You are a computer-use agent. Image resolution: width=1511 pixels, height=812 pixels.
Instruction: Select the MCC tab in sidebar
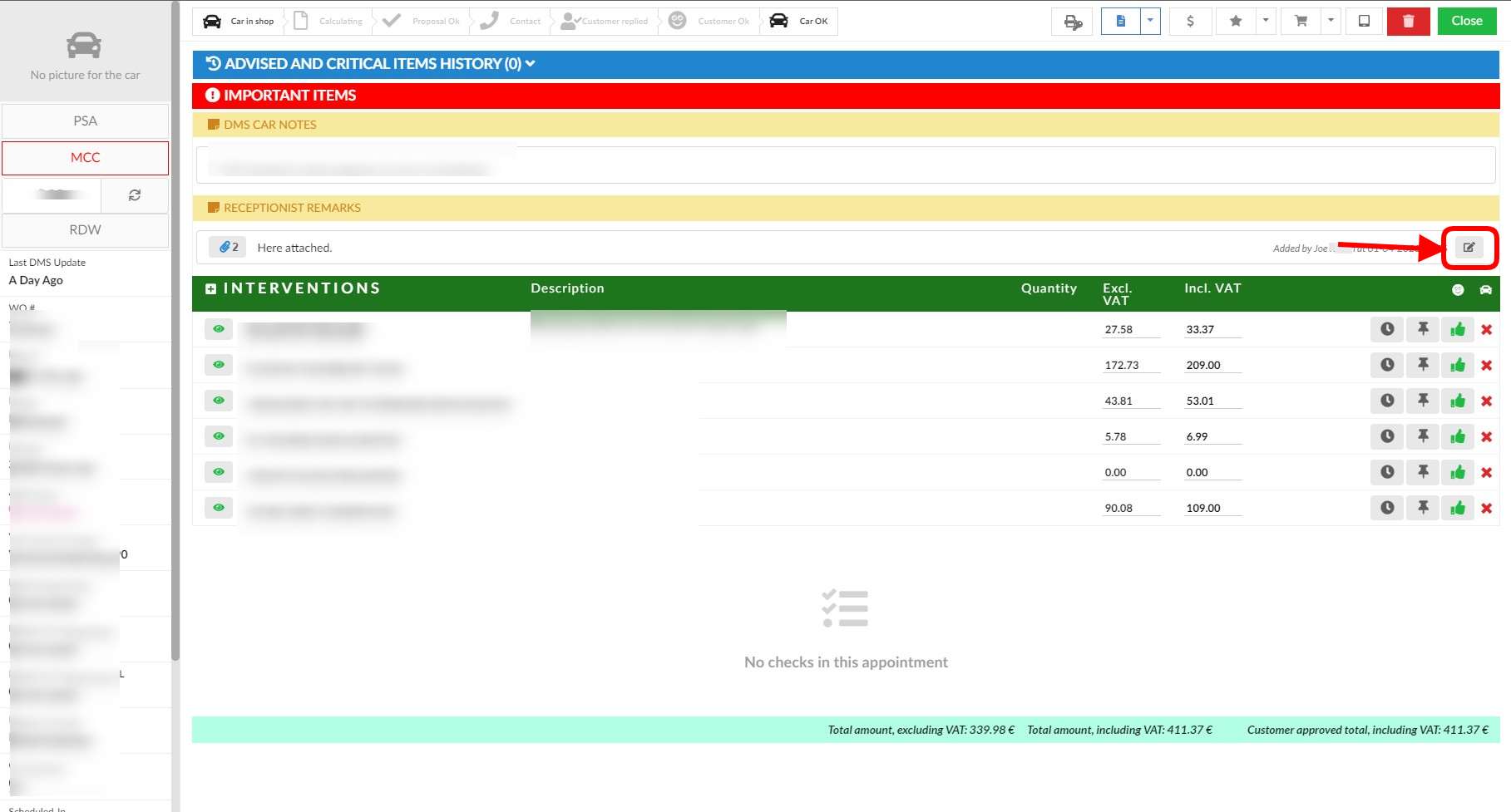click(85, 158)
